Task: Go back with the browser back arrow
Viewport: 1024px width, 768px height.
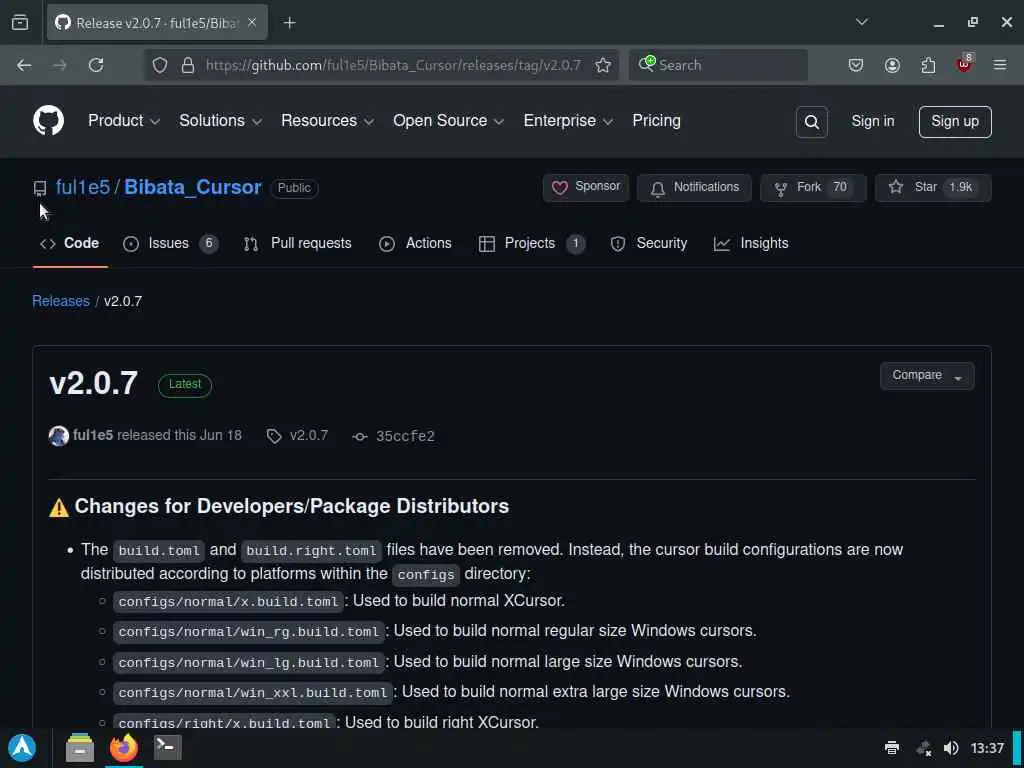Action: (24, 65)
